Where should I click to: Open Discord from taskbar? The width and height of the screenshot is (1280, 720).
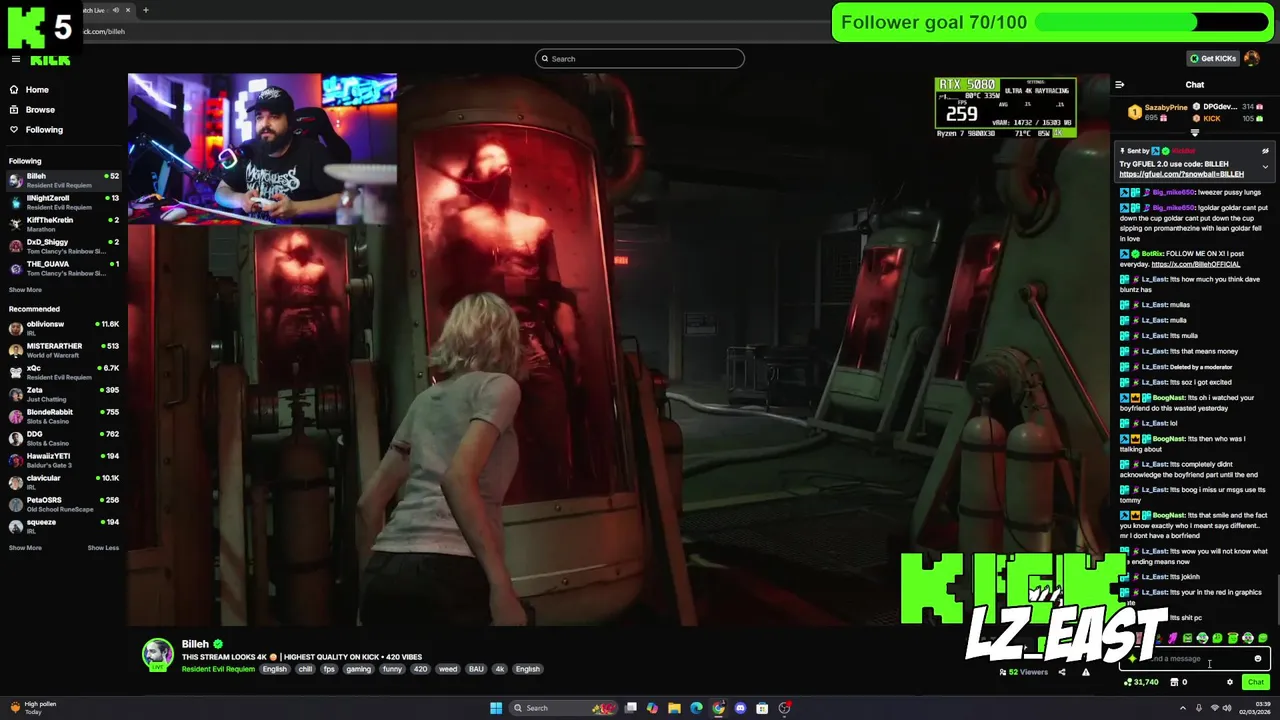click(x=741, y=708)
